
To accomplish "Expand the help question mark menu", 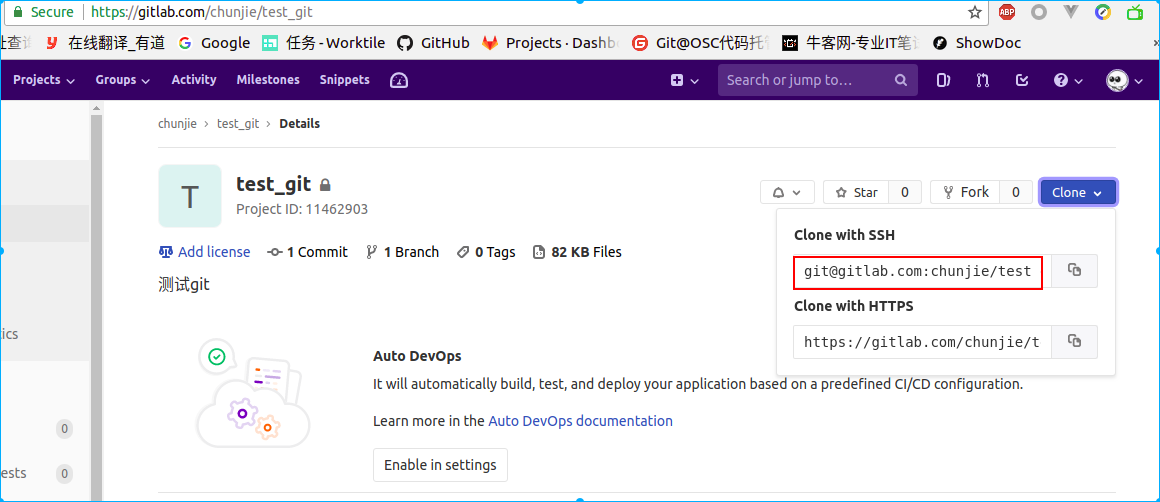I will (1068, 80).
